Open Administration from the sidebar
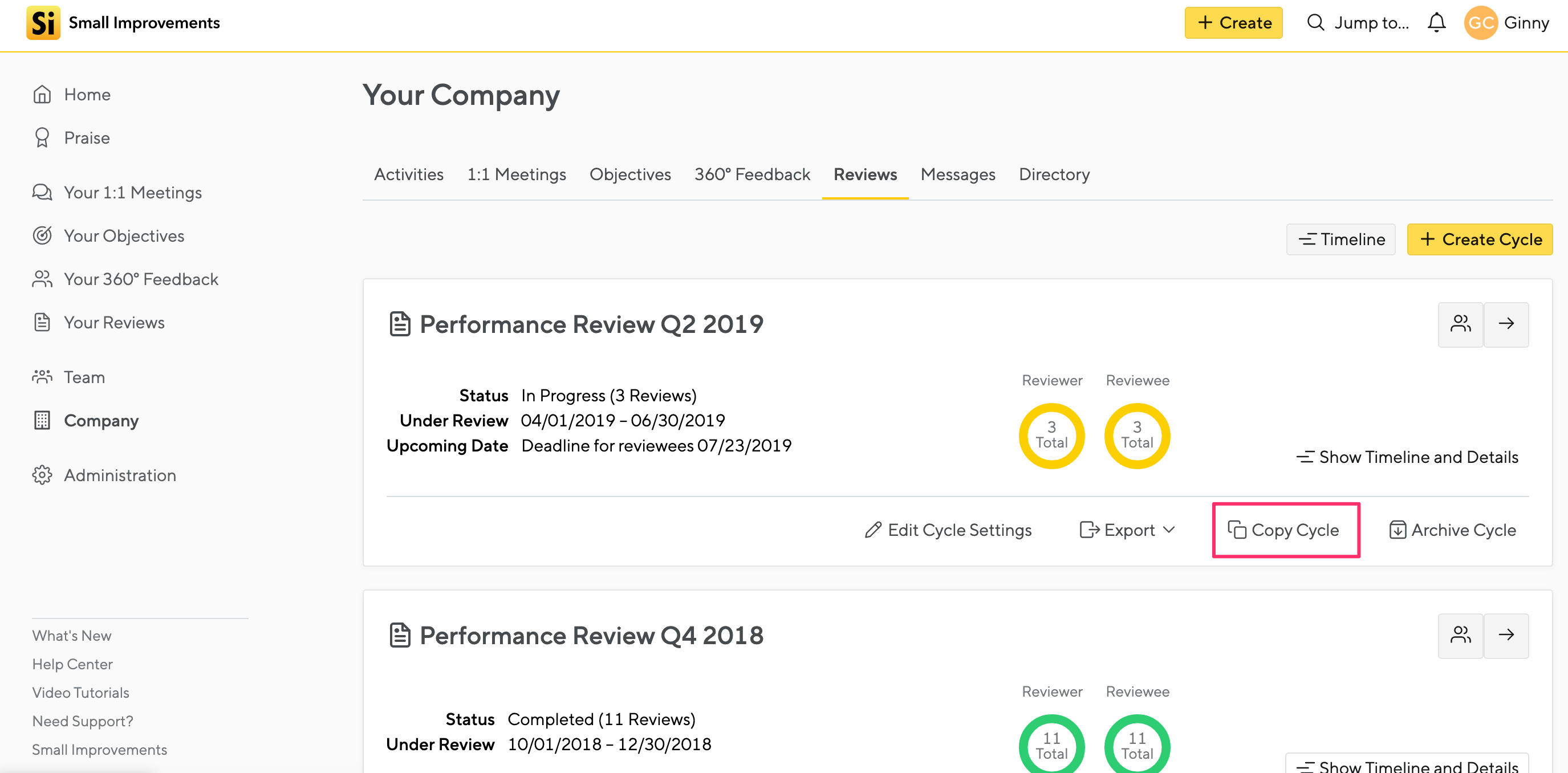 (x=119, y=475)
